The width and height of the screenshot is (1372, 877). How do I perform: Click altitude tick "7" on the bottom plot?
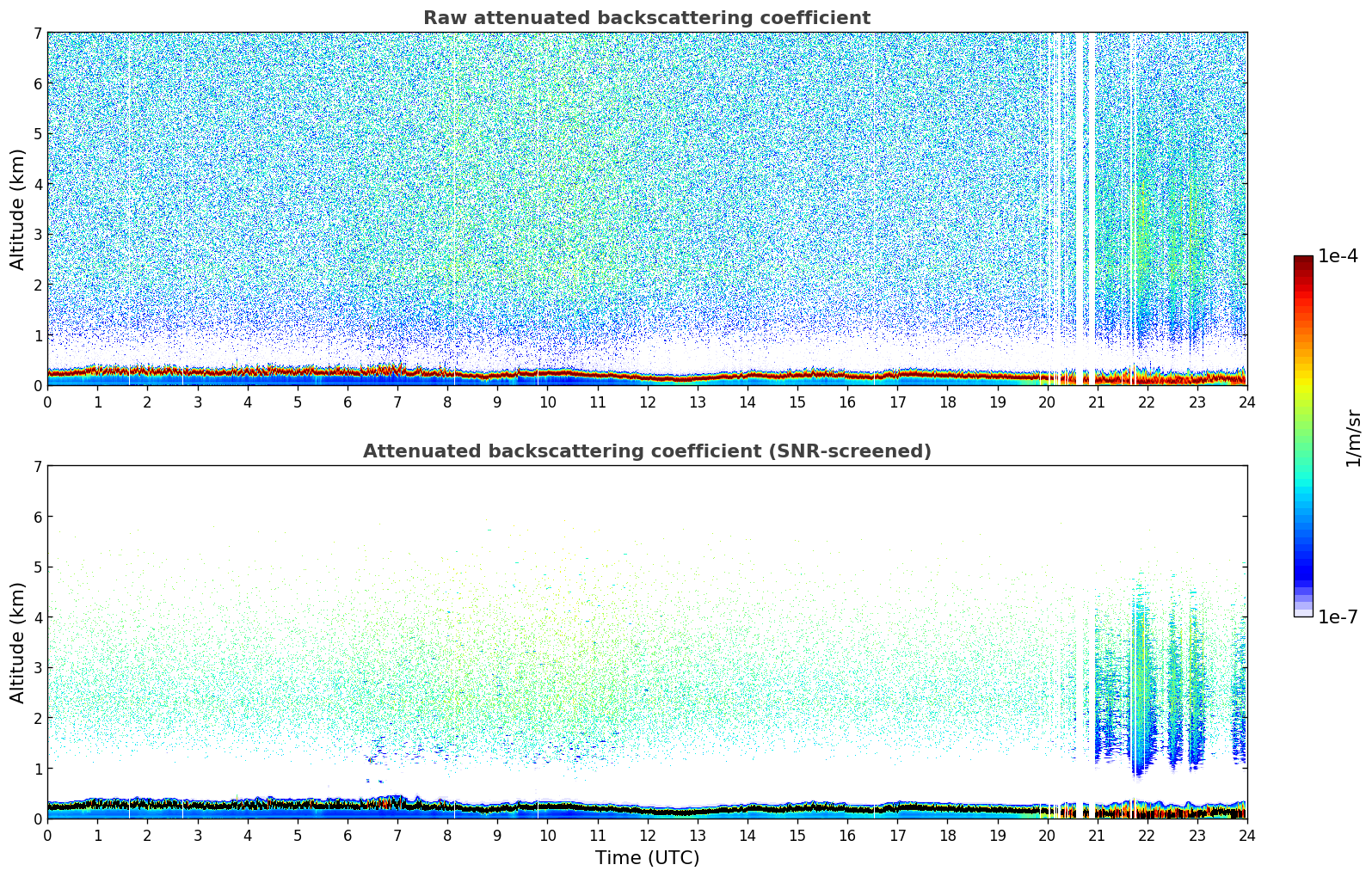38,467
